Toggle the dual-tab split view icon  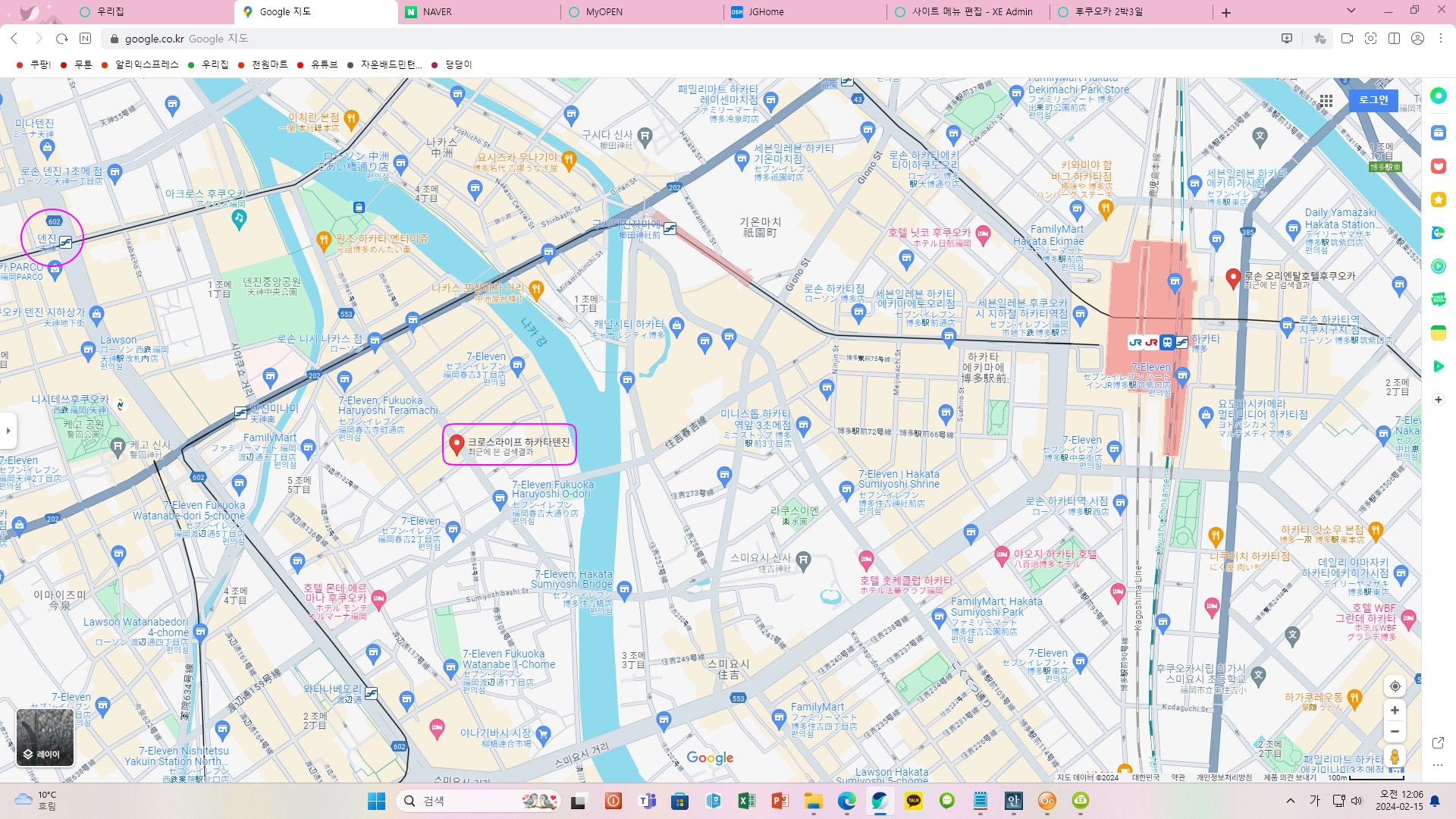(x=1394, y=39)
